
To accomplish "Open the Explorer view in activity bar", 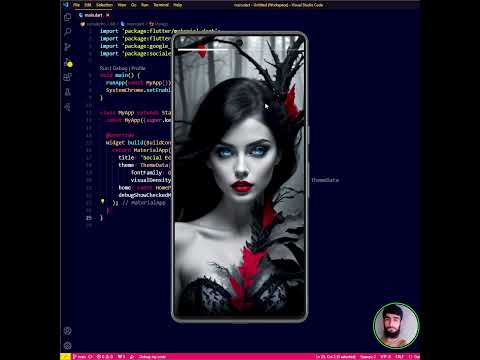I will pyautogui.click(x=67, y=17).
